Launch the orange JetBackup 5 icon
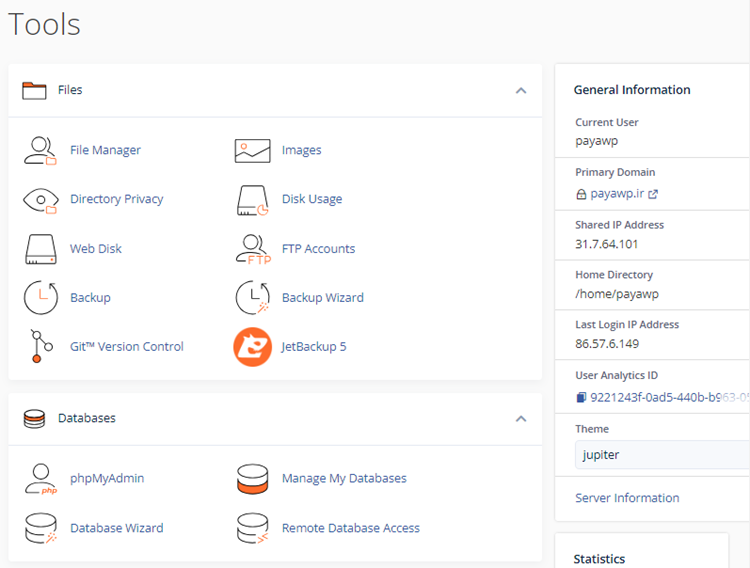 point(252,347)
